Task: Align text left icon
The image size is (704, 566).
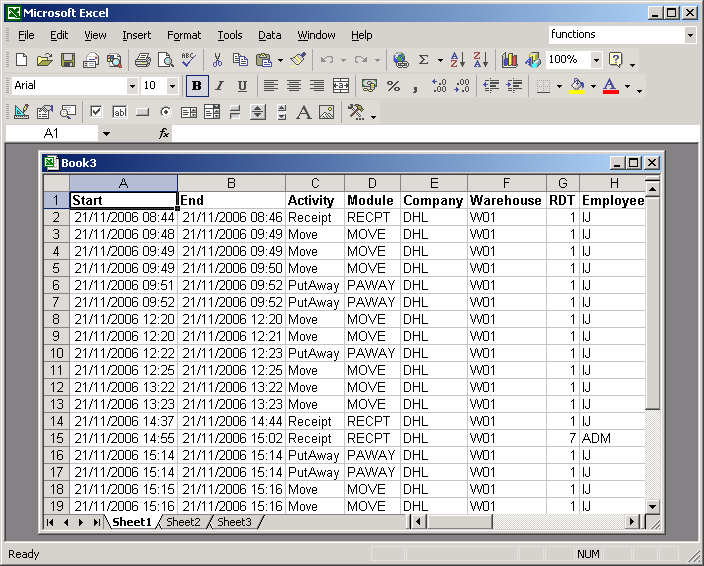Action: [271, 86]
